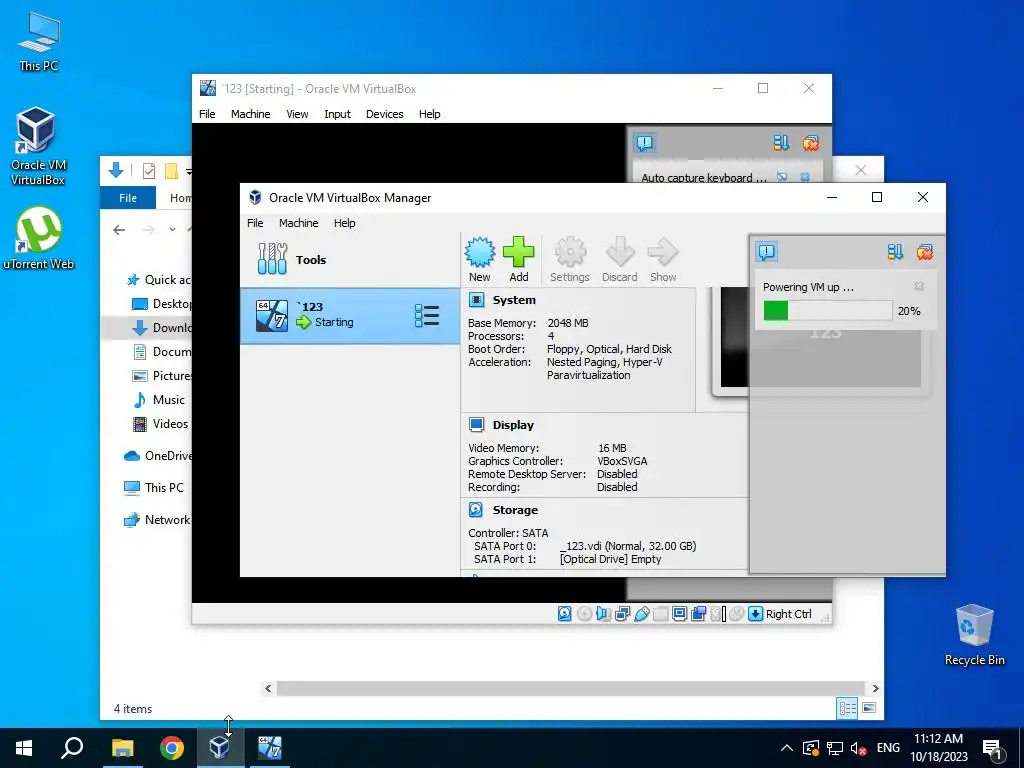Cancel the Powering VM up progress
Viewport: 1024px width, 768px height.
coord(919,286)
